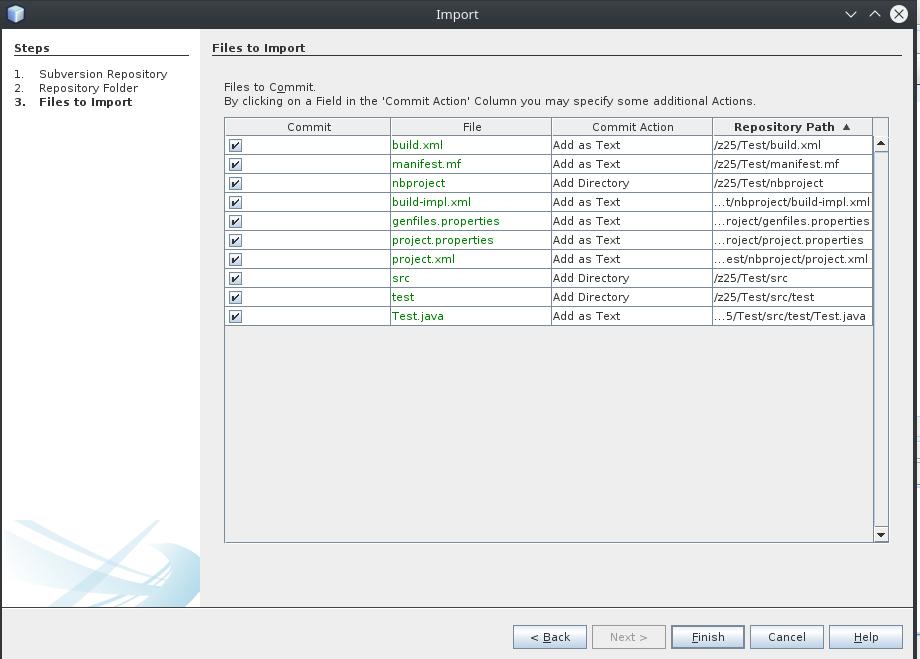Select manifest.mf file name cell
Viewport: 920px width, 659px height.
pos(471,164)
